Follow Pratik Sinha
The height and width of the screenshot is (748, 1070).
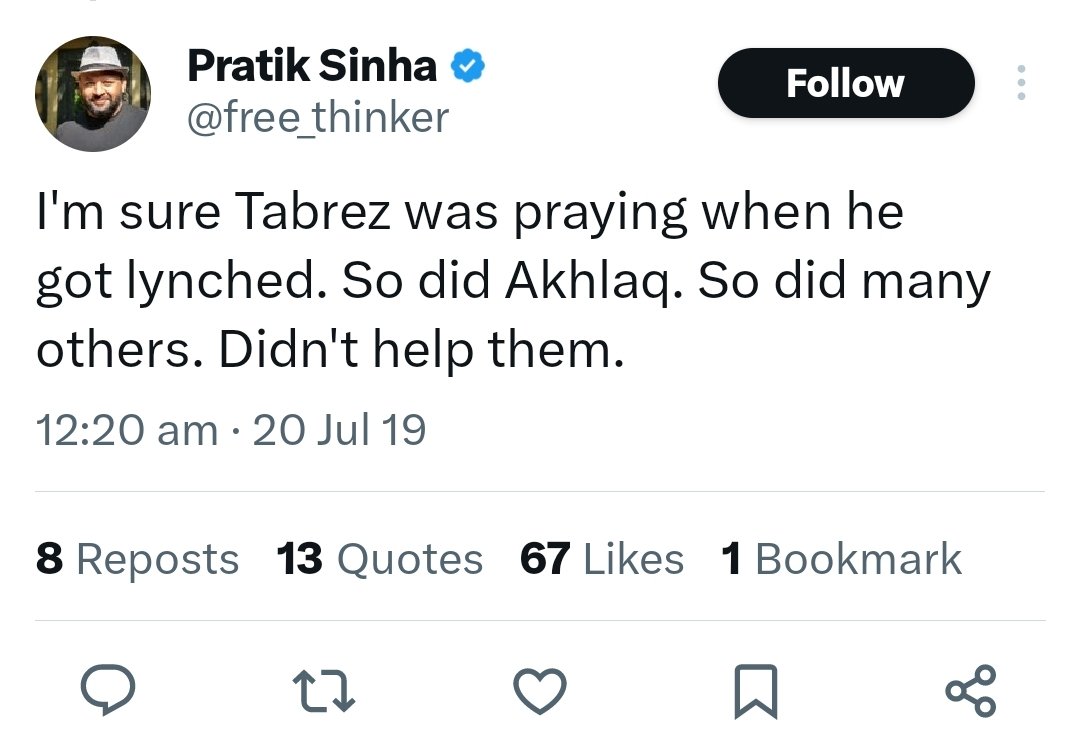click(845, 83)
